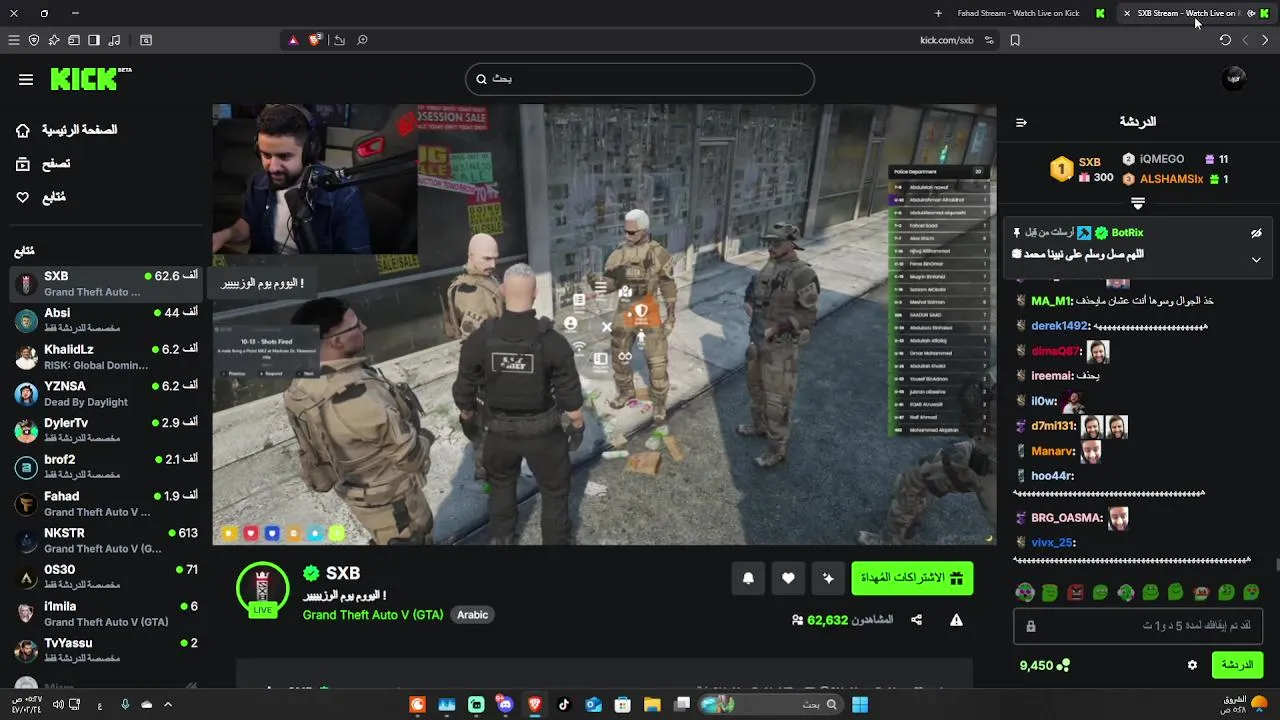Screen dimensions: 1280x720
Task: Mute the SXB Stream tab audio
Action: [1251, 13]
